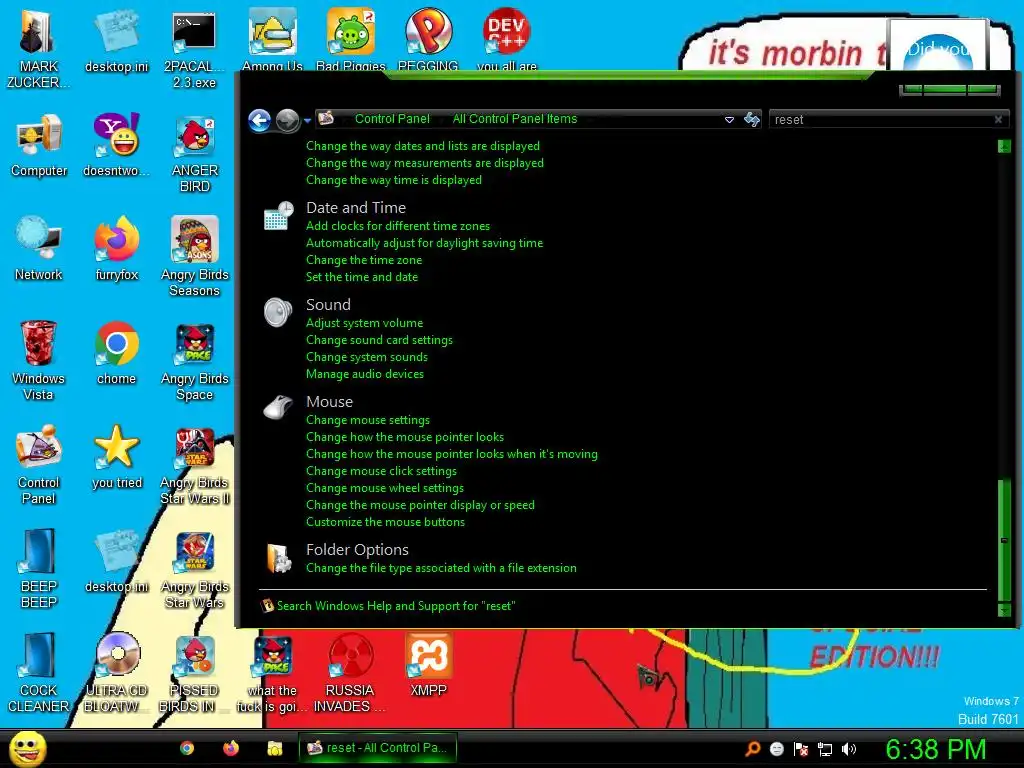The width and height of the screenshot is (1024, 768).
Task: Open the recent pages dropdown arrow
Action: click(x=307, y=121)
